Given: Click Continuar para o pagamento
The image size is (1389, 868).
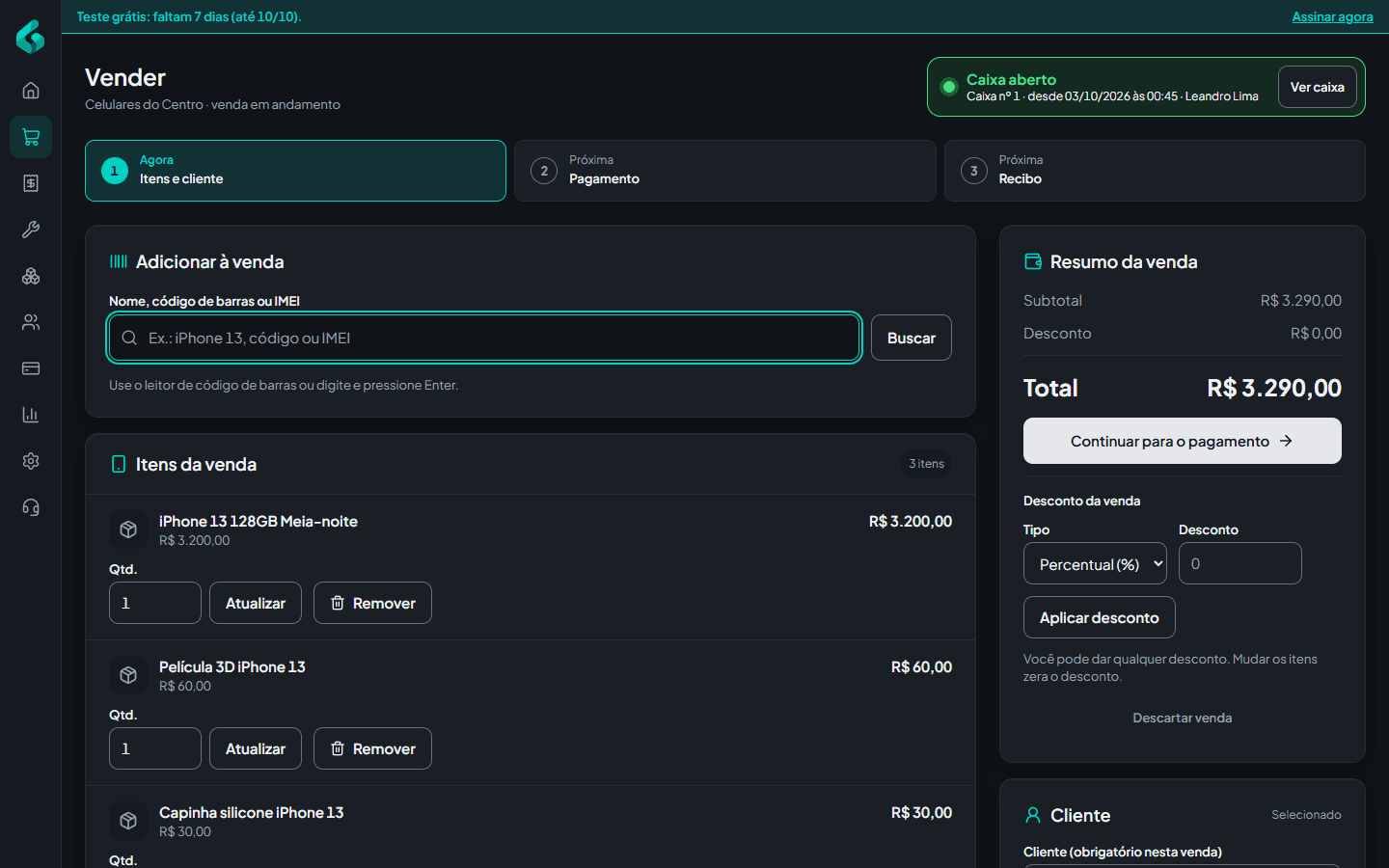Looking at the screenshot, I should pos(1183,441).
